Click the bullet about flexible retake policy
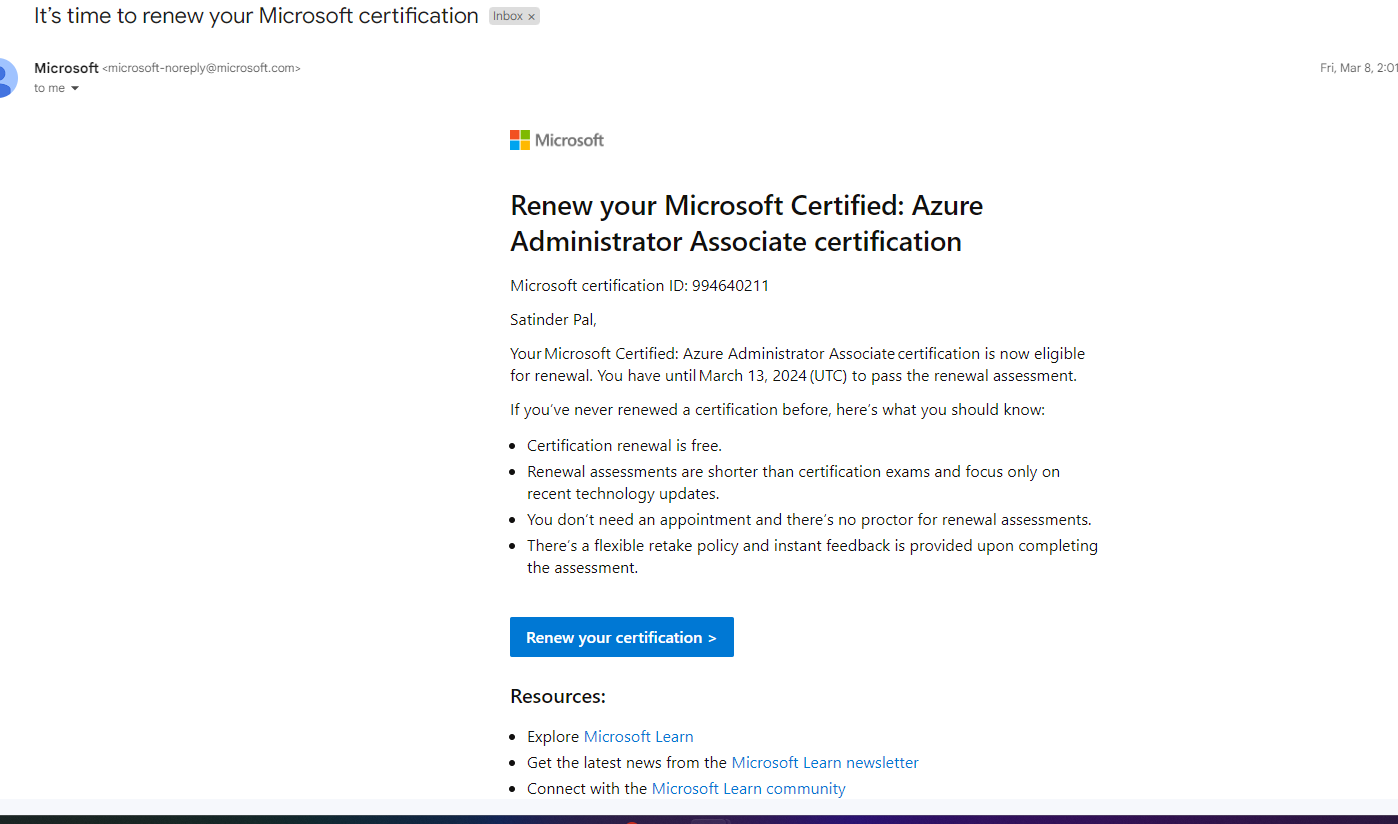 (812, 557)
